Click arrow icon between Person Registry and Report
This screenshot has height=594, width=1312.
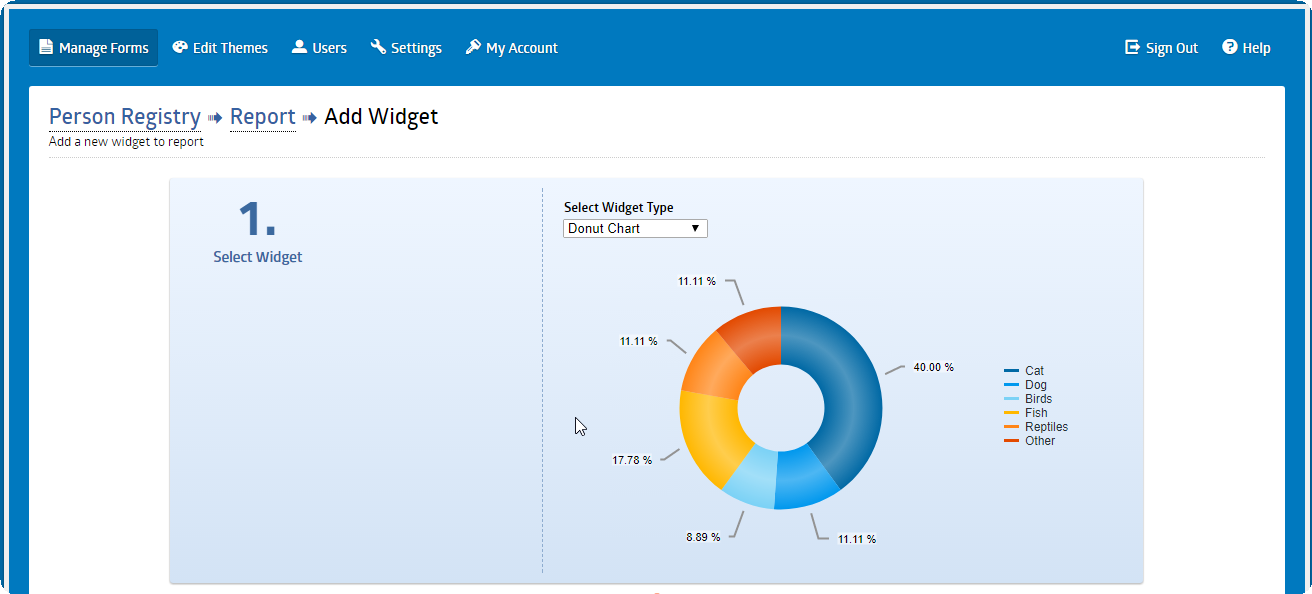215,118
